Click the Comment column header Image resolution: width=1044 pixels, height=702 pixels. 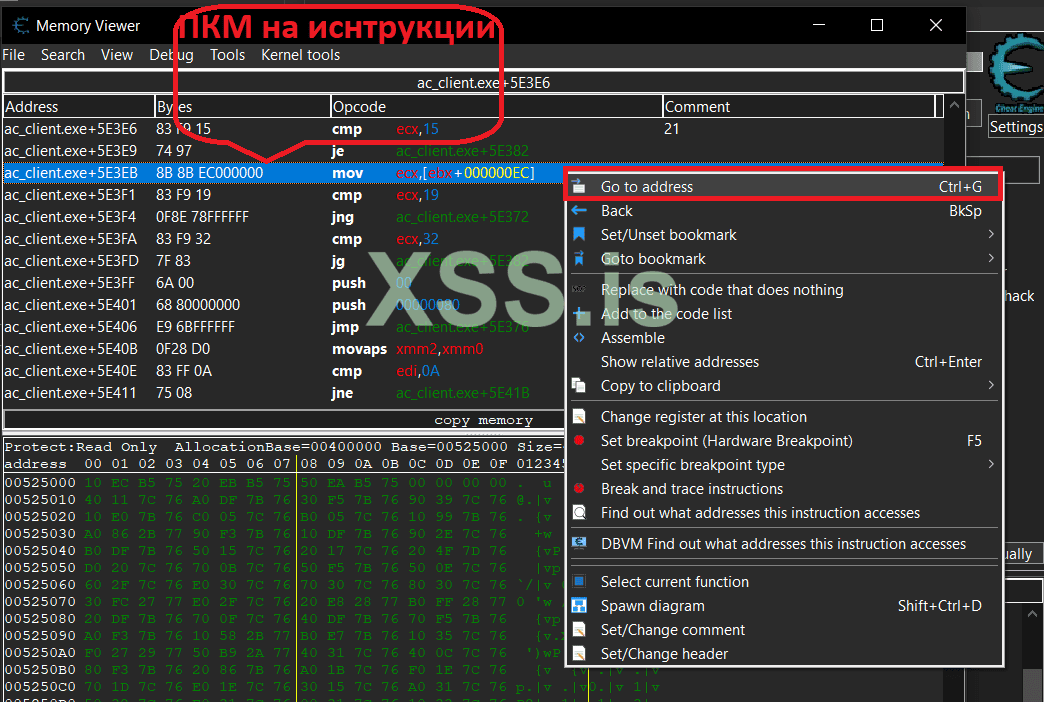798,107
